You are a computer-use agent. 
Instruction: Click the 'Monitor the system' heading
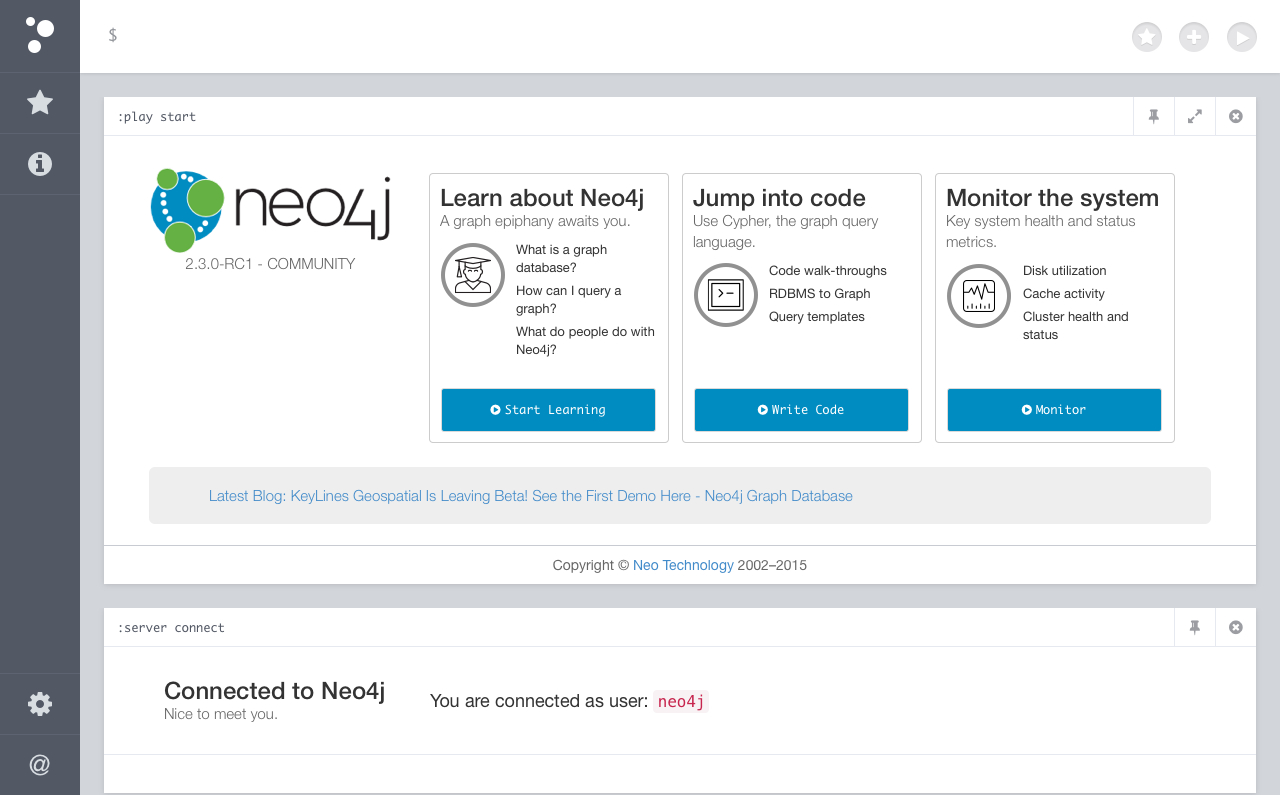1052,198
